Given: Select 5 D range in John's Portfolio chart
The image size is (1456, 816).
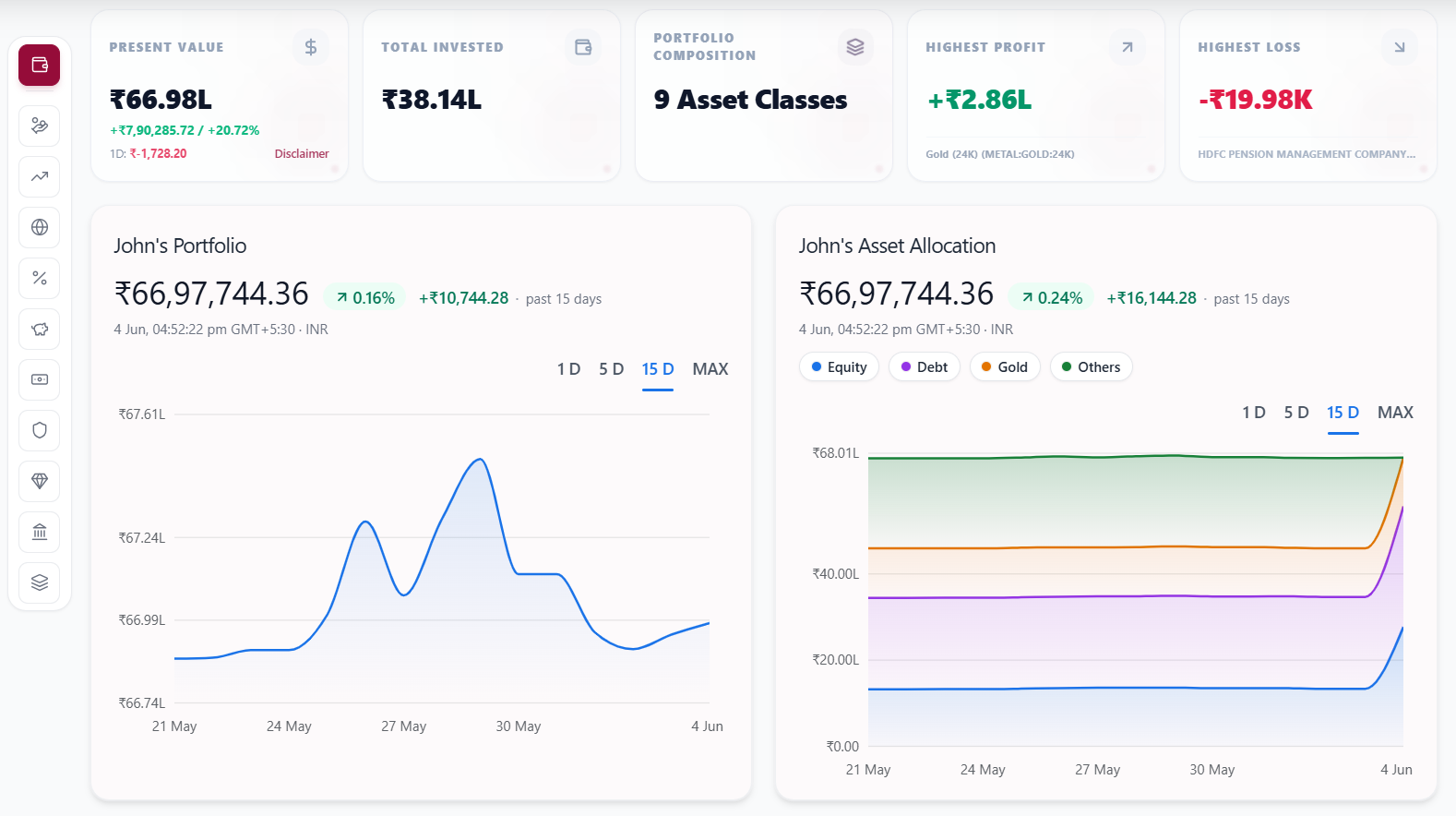Looking at the screenshot, I should coord(612,369).
